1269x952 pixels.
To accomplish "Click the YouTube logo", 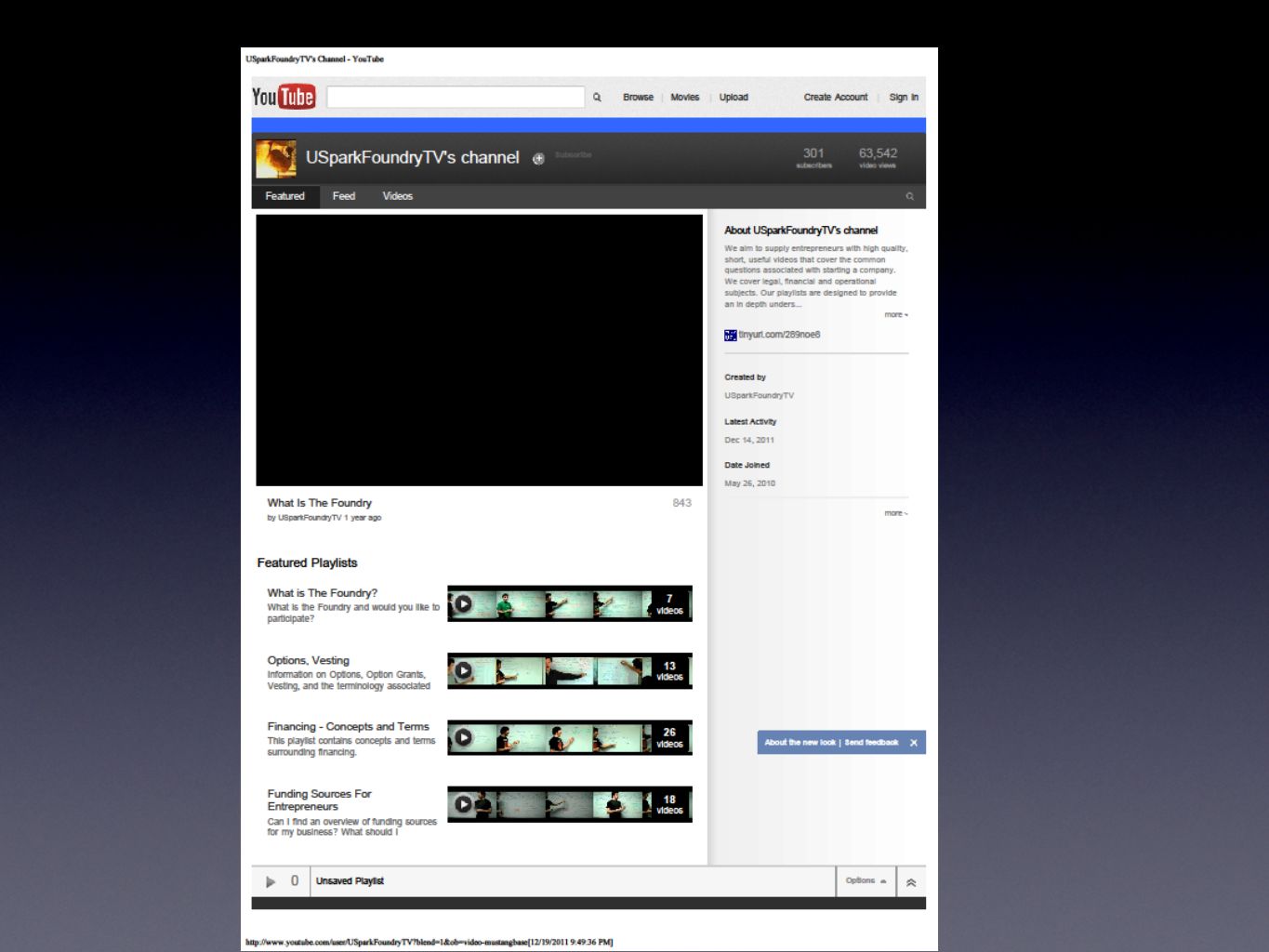I will tap(284, 97).
